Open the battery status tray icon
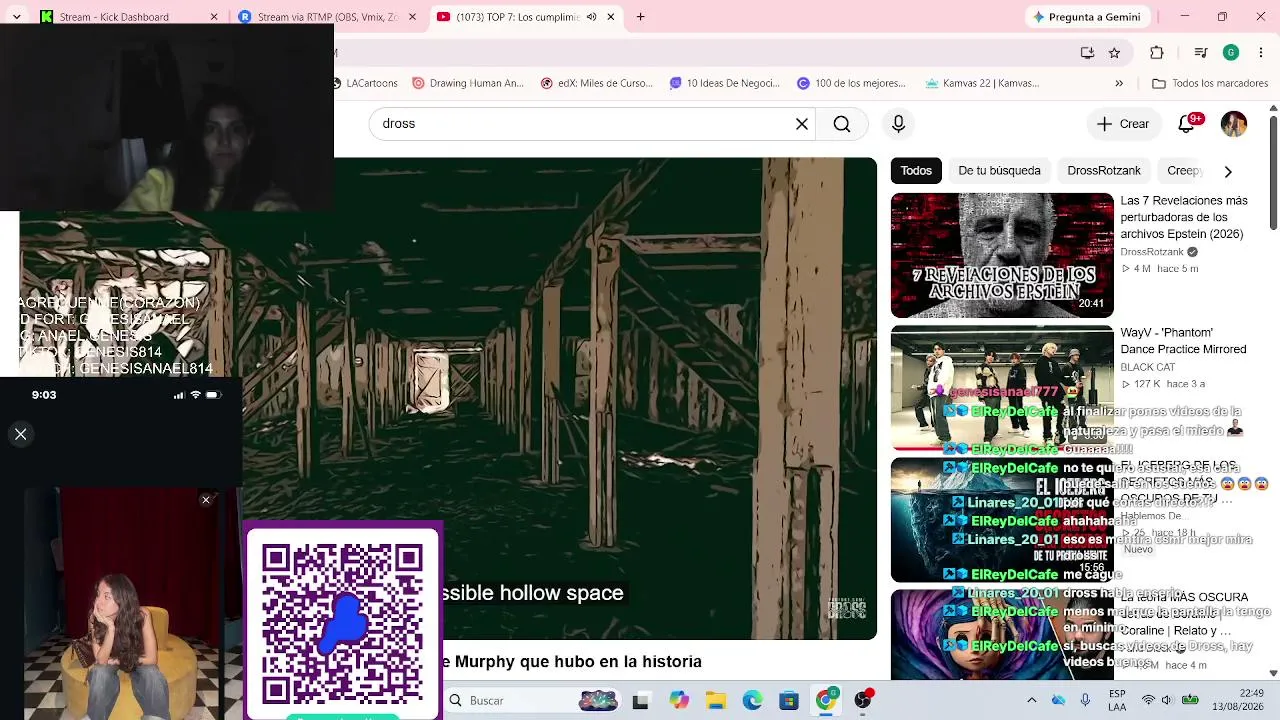Image resolution: width=1280 pixels, height=720 pixels. click(x=1190, y=700)
